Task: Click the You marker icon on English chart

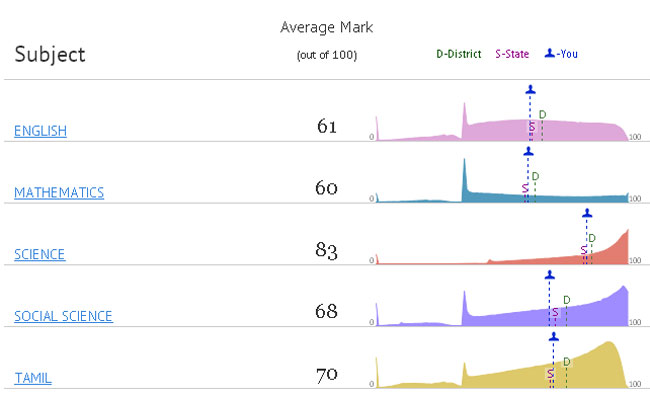Action: [530, 90]
